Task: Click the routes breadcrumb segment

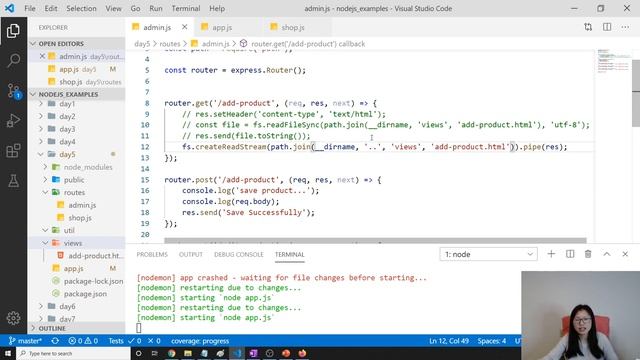Action: click(x=169, y=44)
